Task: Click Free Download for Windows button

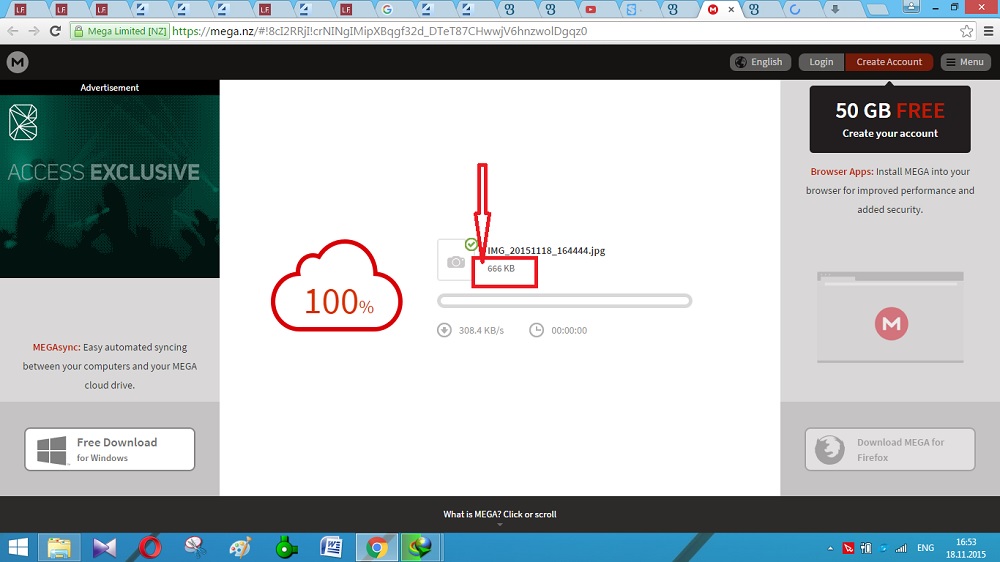Action: click(110, 449)
